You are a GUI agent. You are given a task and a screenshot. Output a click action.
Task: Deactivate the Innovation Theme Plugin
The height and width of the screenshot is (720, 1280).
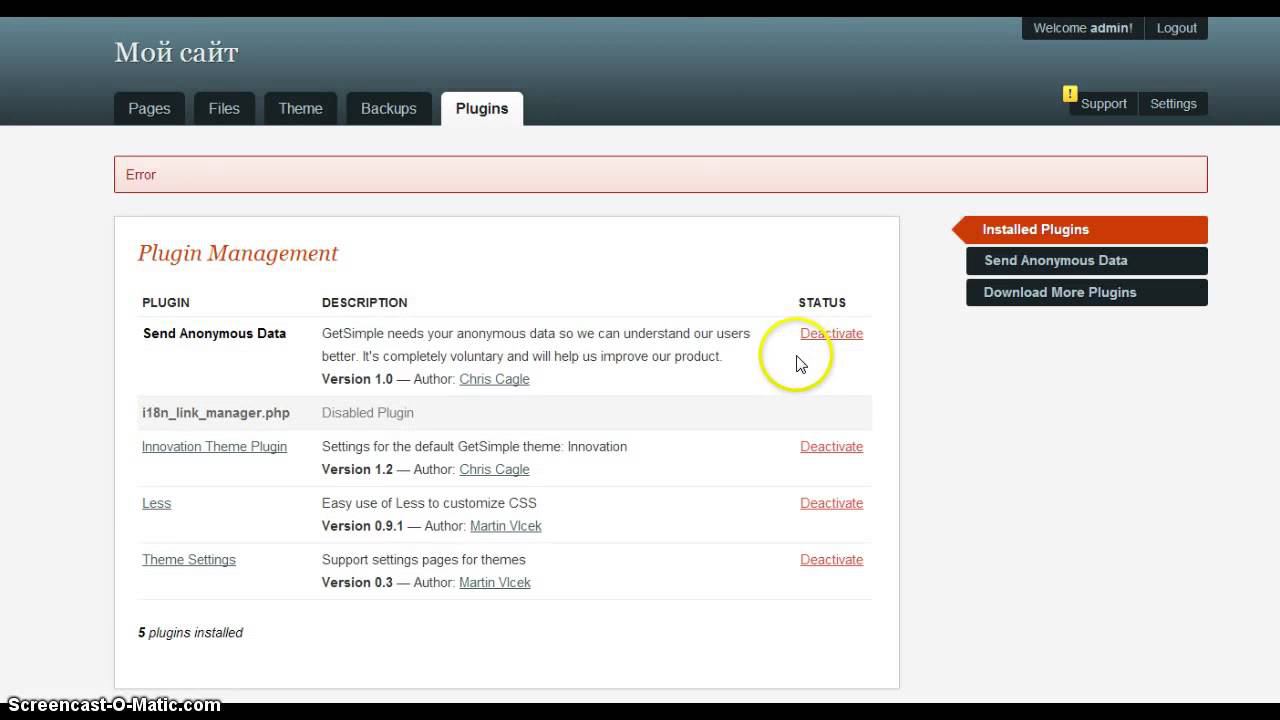(831, 447)
